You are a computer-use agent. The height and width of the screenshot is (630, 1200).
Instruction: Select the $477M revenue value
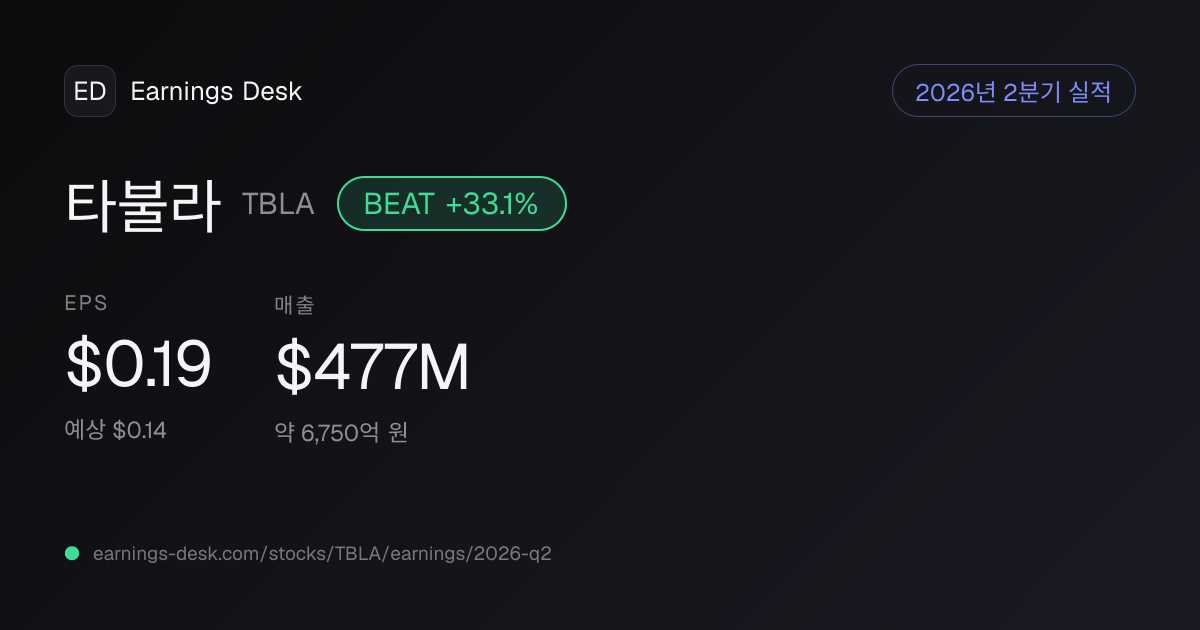(x=372, y=366)
